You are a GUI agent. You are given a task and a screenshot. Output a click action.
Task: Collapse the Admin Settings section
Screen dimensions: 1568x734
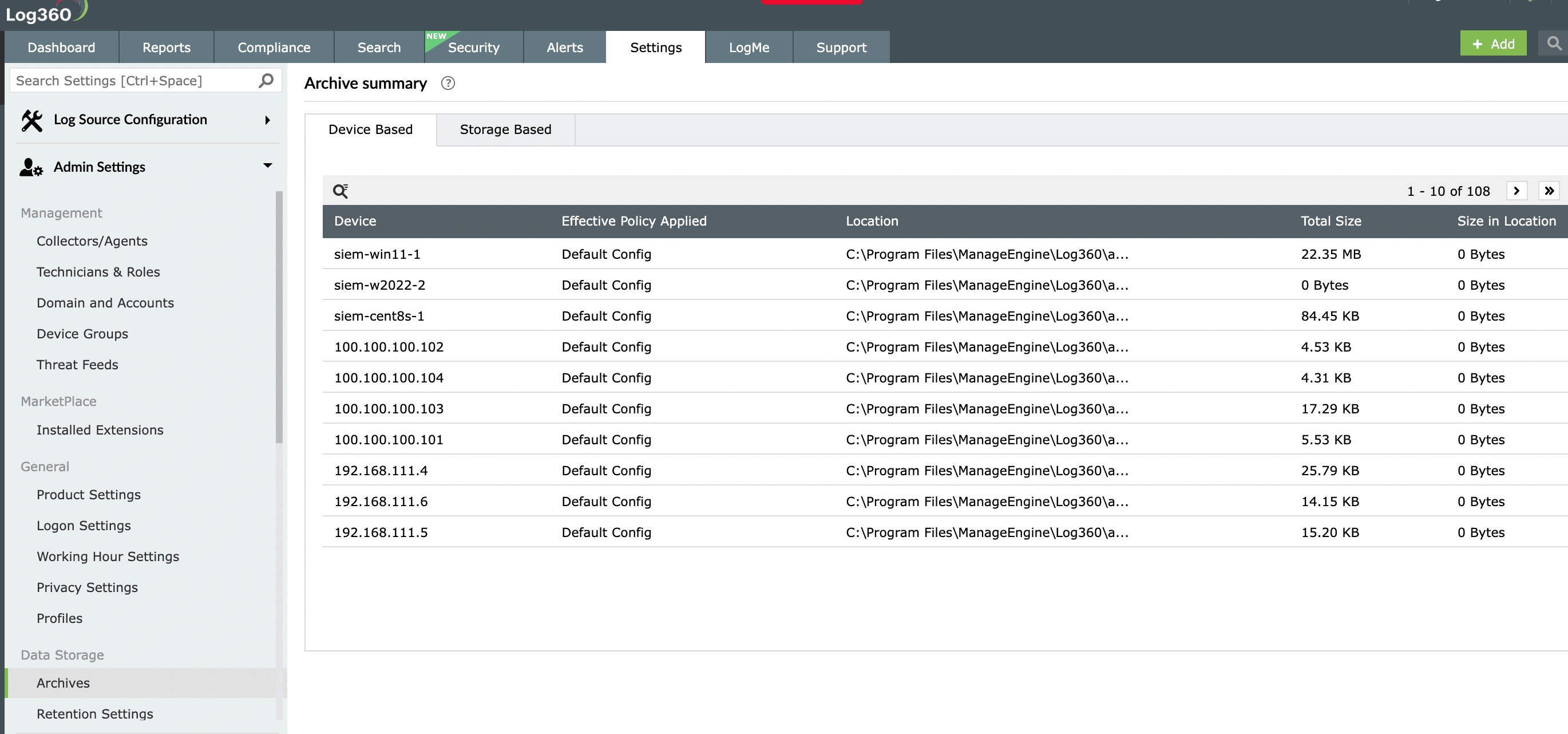(267, 165)
